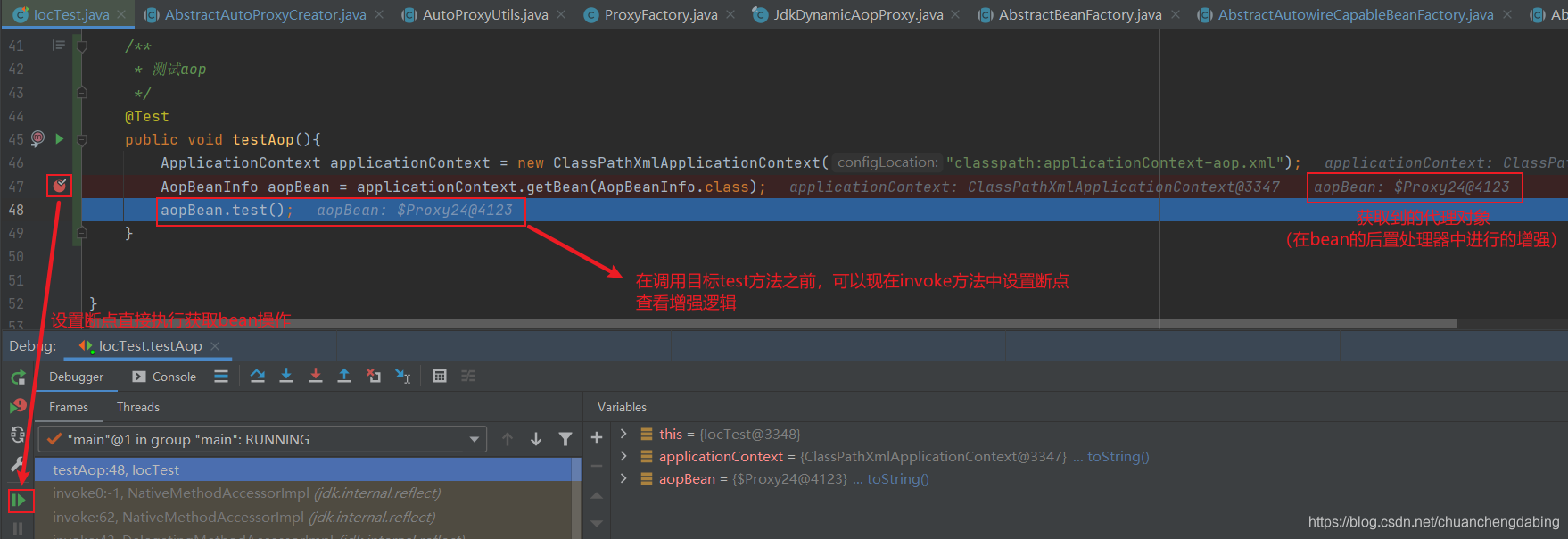
Task: Click the aopBean.test() call on line 48
Action: pyautogui.click(x=227, y=210)
